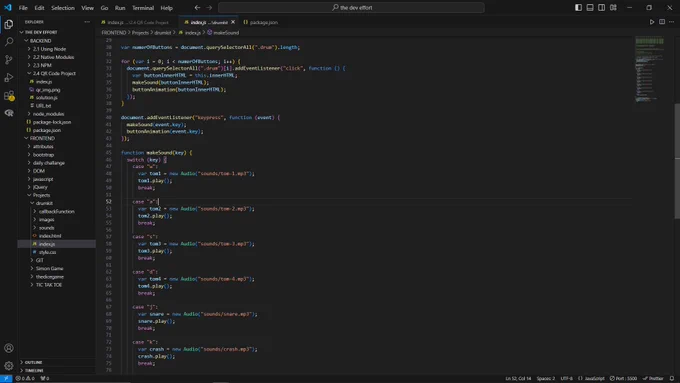Open the Manage gear icon
Screen dimensions: 680x383
click(9, 366)
